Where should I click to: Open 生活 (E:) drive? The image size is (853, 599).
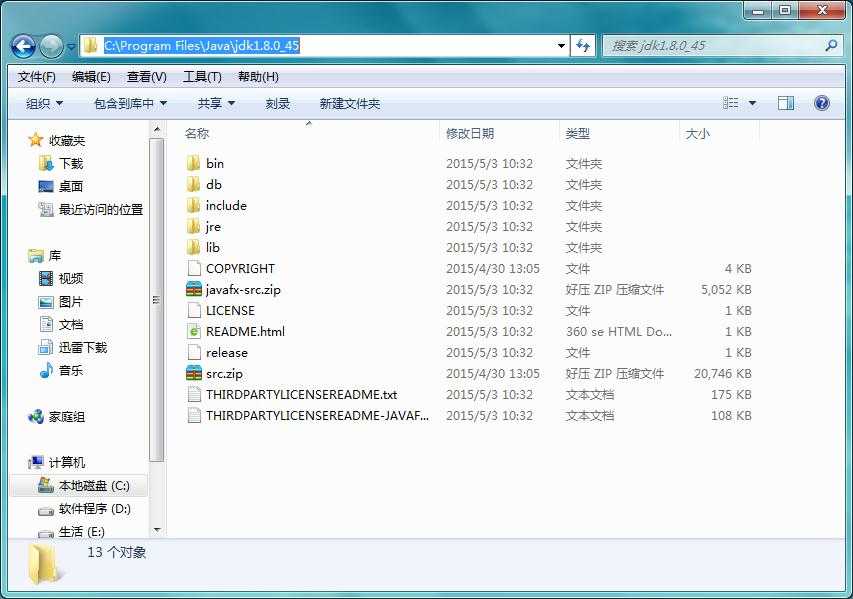point(82,532)
